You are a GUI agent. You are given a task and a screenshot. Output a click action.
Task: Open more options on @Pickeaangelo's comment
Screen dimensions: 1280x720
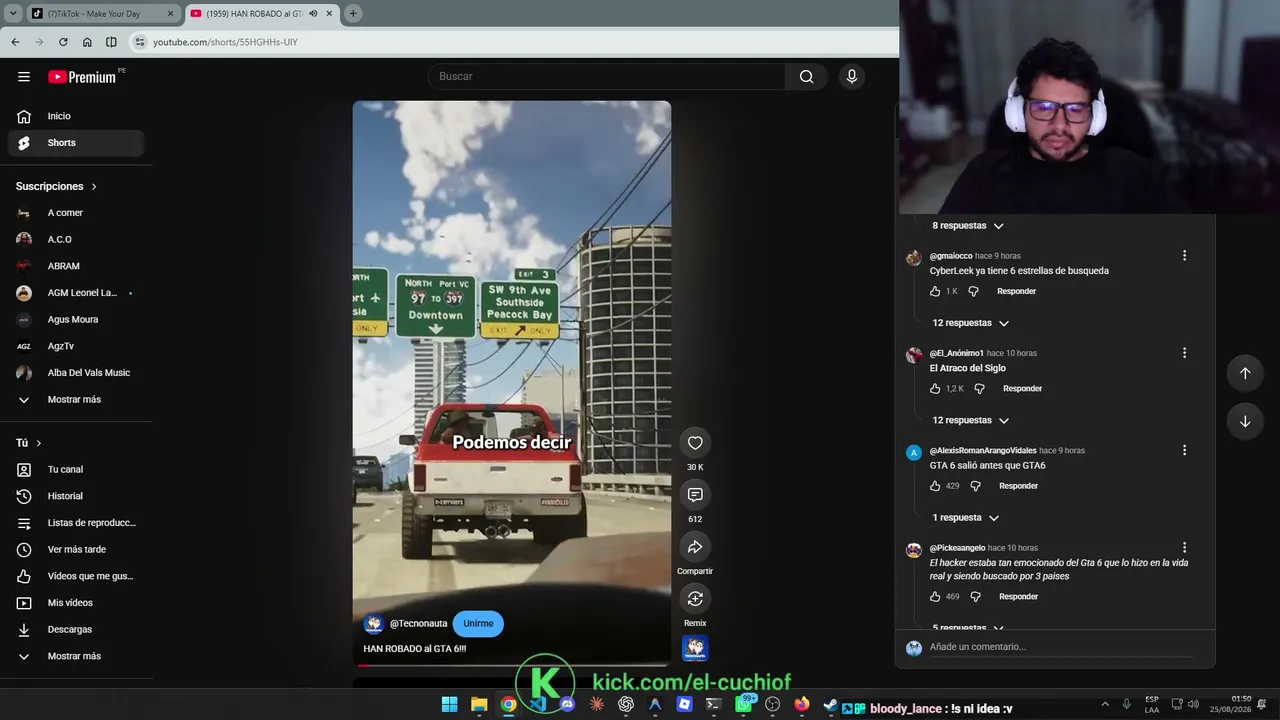1184,548
